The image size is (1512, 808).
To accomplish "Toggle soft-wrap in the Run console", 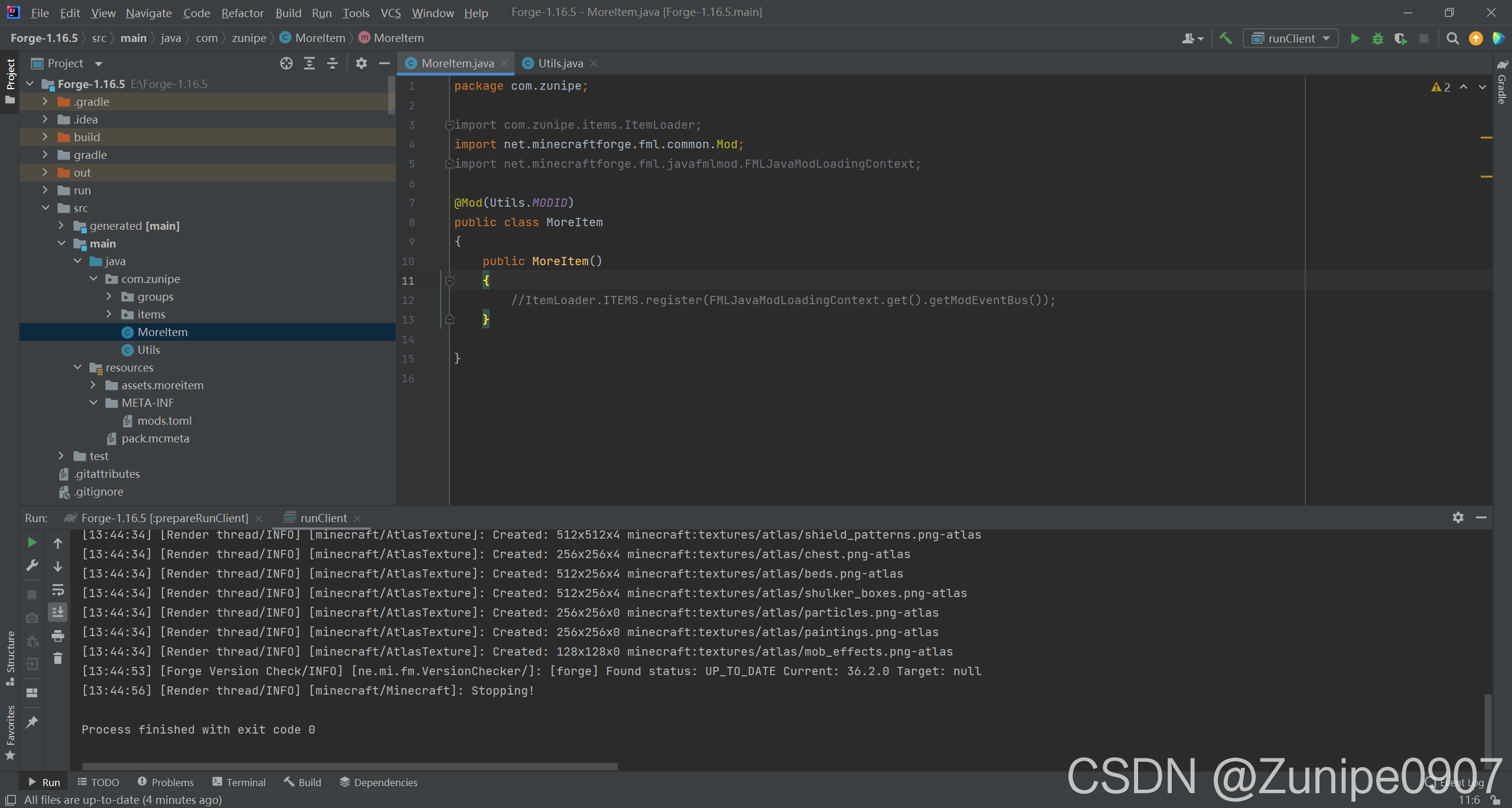I will [x=58, y=589].
